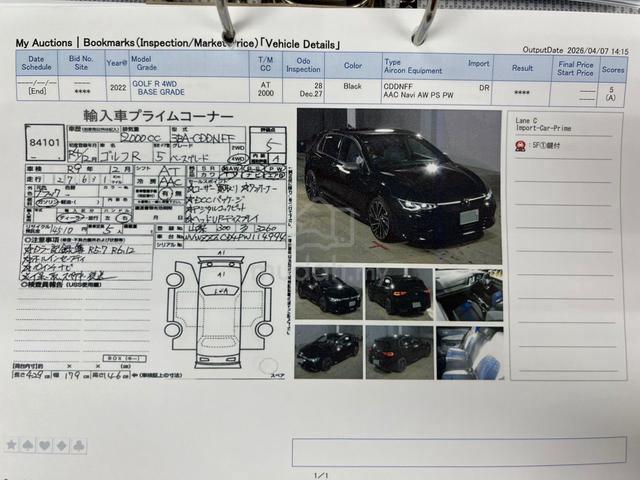Viewport: 640px width, 480px height.
Task: Click the T/M CC column header
Action: (x=266, y=64)
